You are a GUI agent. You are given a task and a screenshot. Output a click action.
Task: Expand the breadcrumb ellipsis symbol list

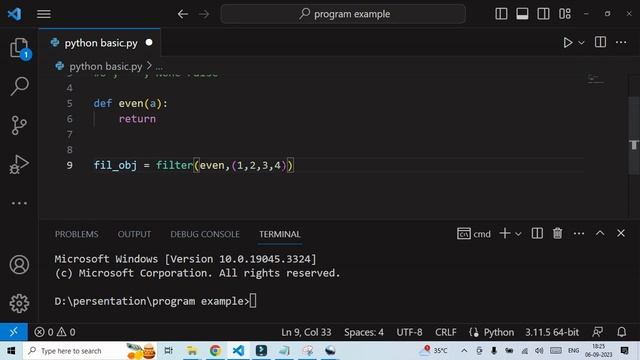pyautogui.click(x=159, y=67)
